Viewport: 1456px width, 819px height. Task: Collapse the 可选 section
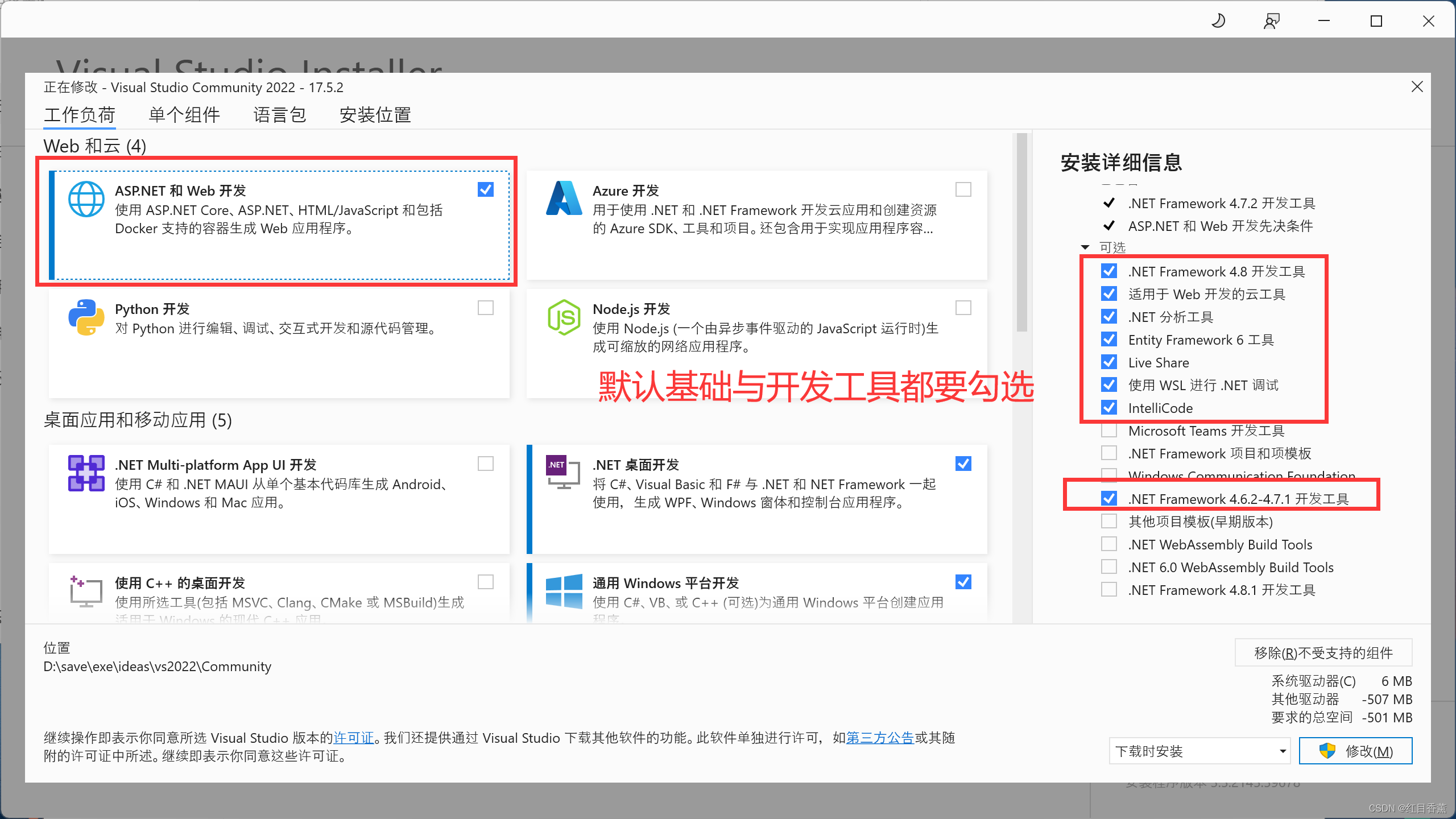coord(1085,247)
